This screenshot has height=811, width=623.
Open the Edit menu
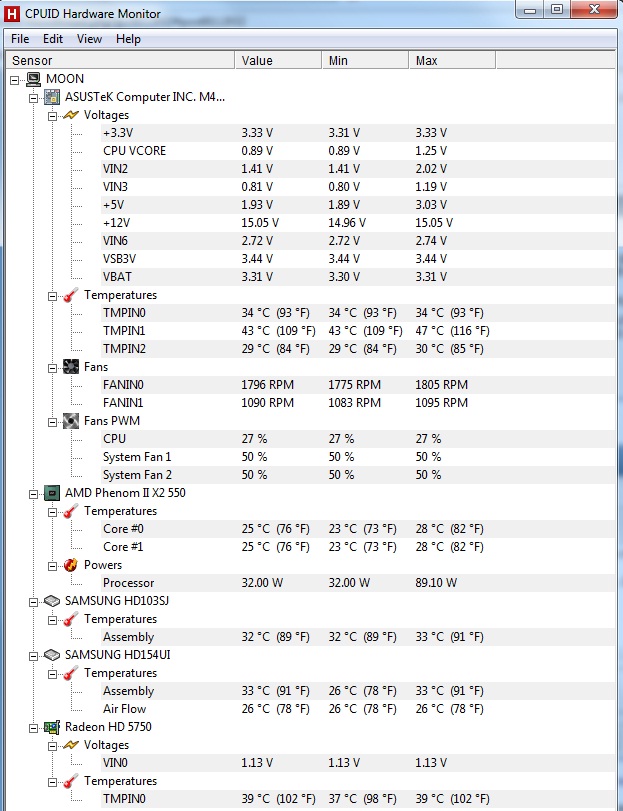(x=53, y=39)
